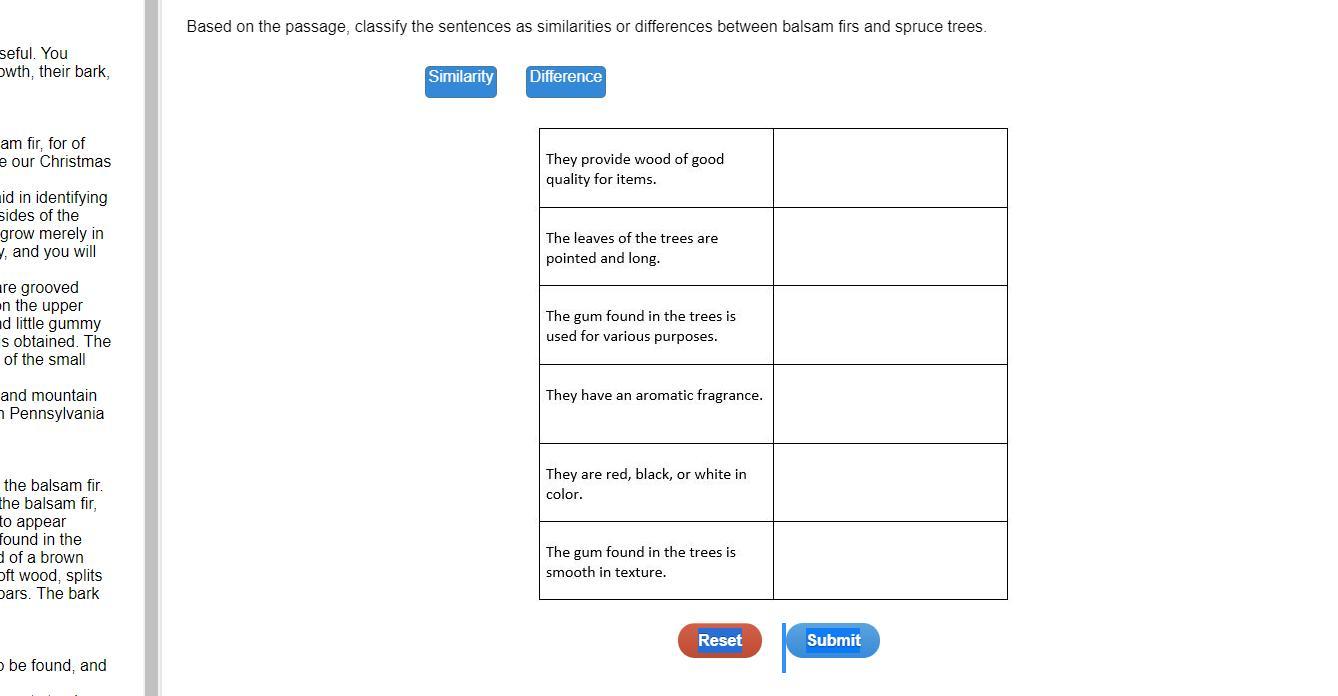The width and height of the screenshot is (1338, 696).
Task: Click the 'leaves of the trees are pointed' sentence
Action: (632, 248)
